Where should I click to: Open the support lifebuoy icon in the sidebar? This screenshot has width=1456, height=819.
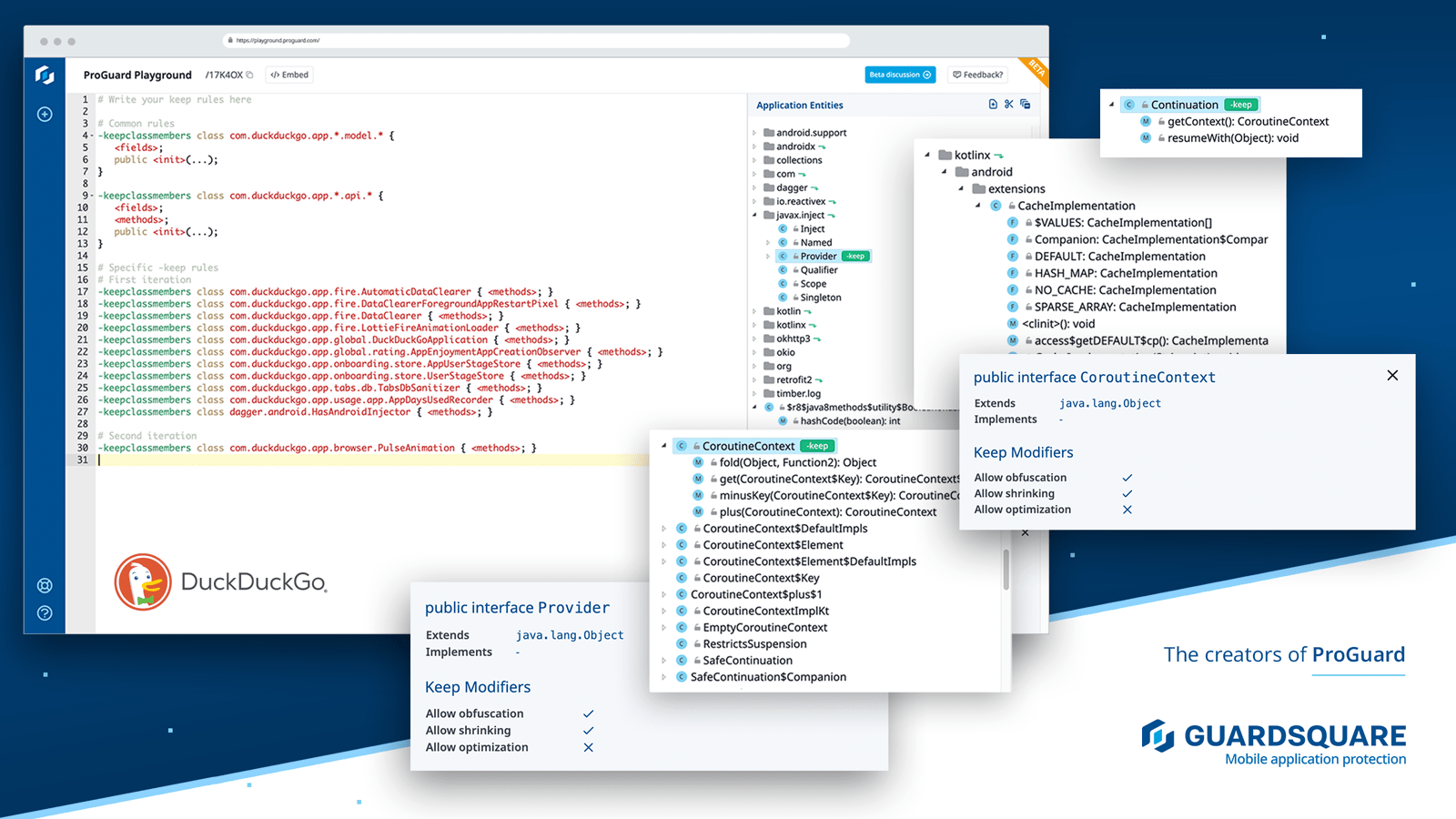click(x=45, y=585)
